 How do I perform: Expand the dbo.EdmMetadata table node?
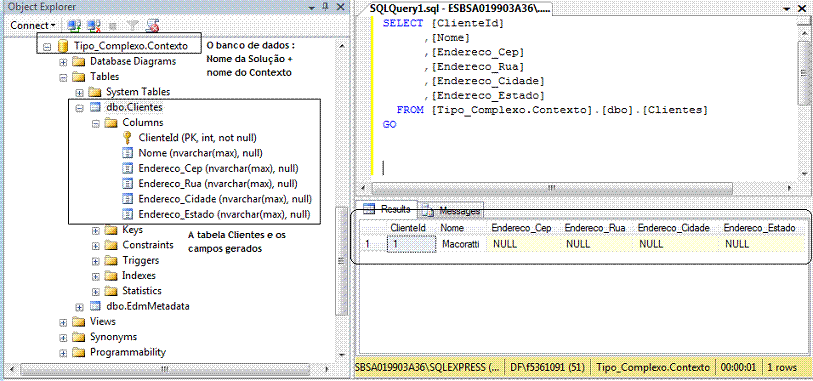[79, 306]
